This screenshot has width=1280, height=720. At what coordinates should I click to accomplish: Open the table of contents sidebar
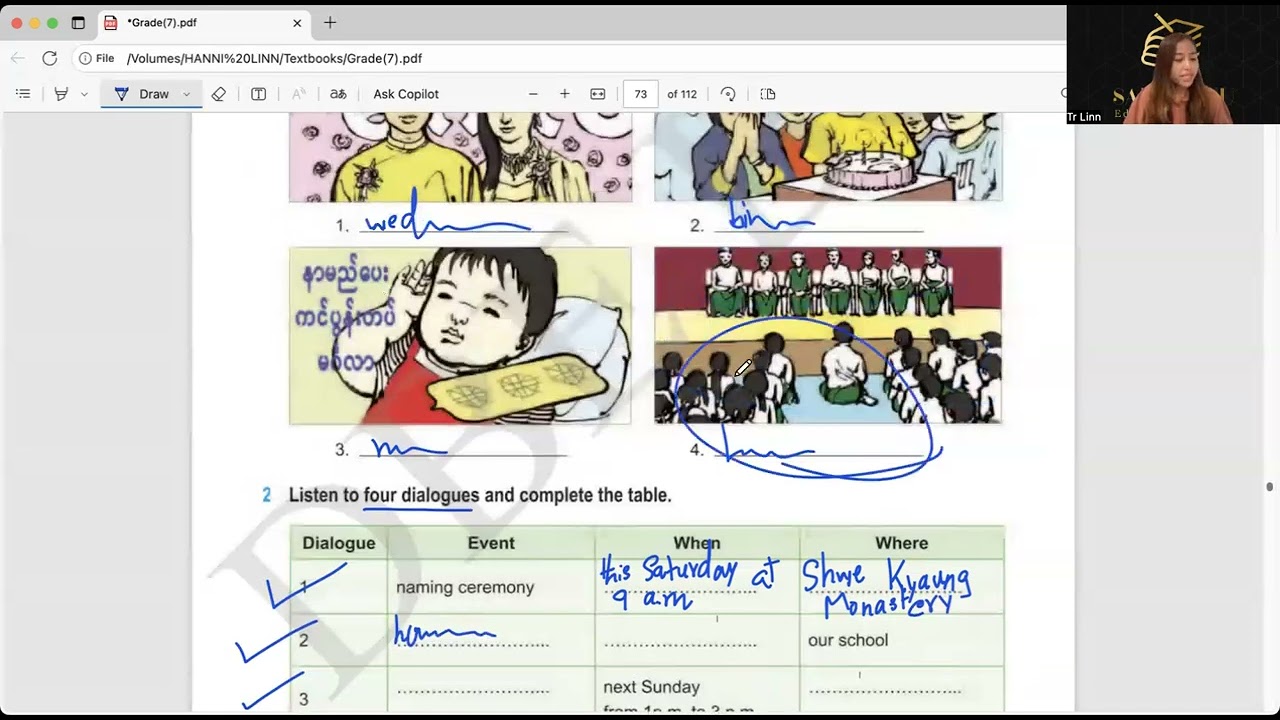coord(23,94)
